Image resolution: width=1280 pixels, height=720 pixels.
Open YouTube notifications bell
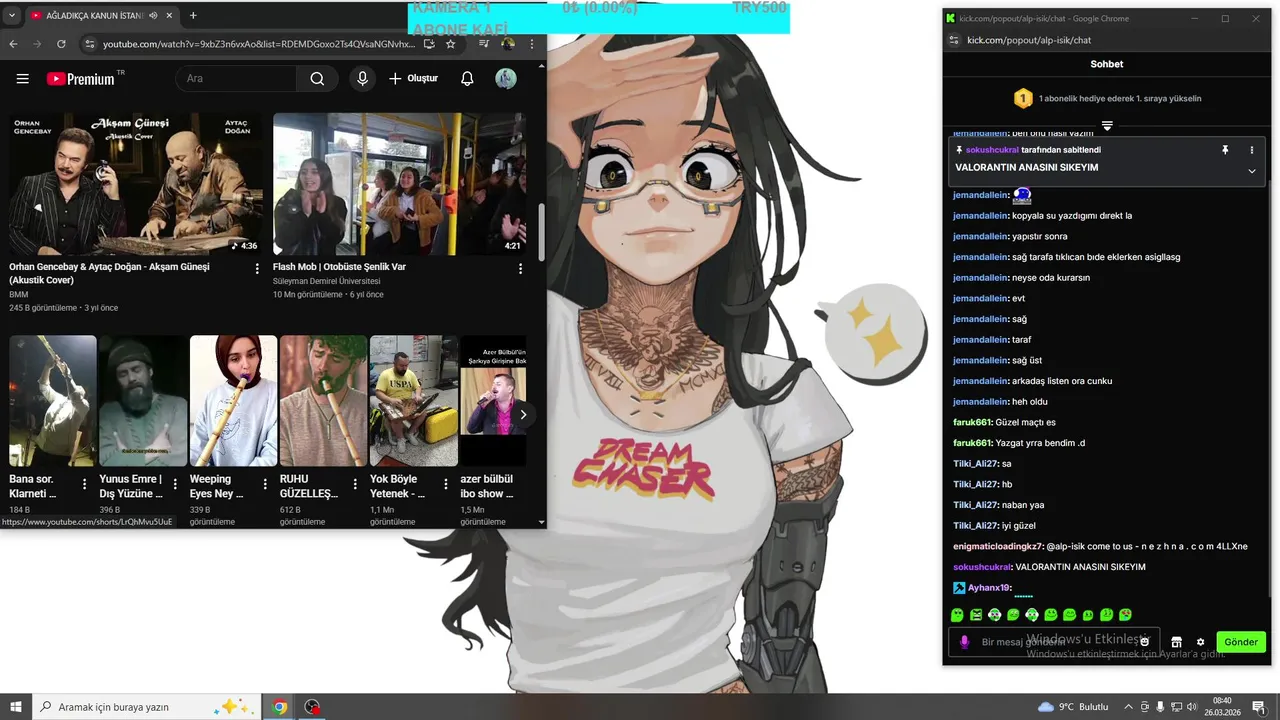[x=467, y=79]
